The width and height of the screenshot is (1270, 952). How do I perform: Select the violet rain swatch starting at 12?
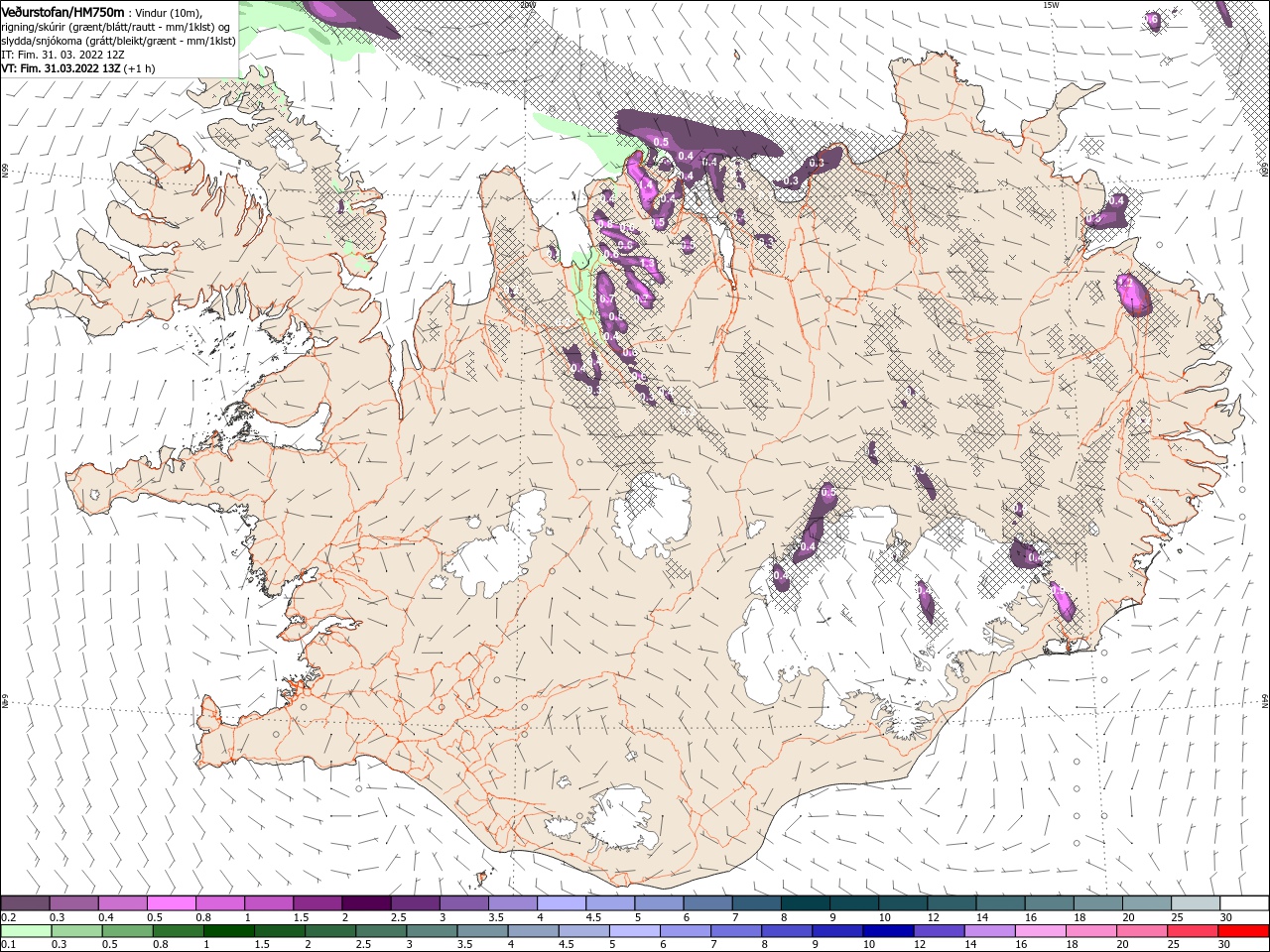pyautogui.click(x=938, y=931)
